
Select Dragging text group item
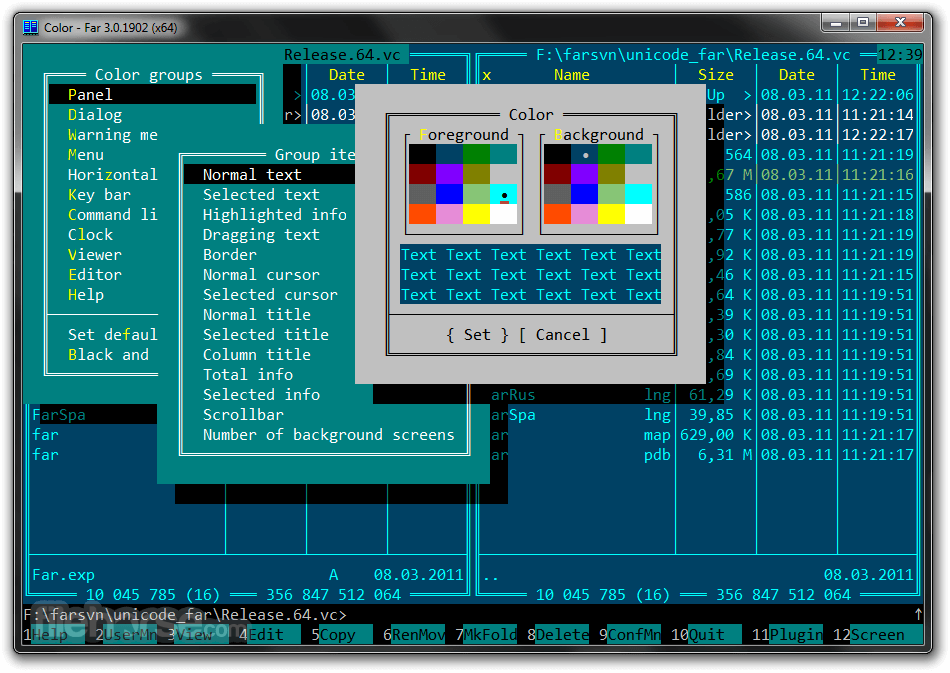[261, 234]
